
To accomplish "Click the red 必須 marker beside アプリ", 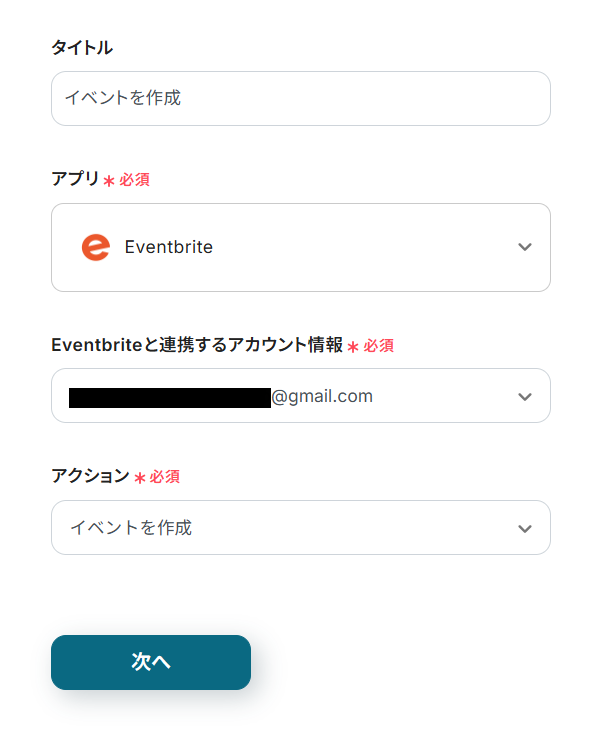I will [134, 180].
